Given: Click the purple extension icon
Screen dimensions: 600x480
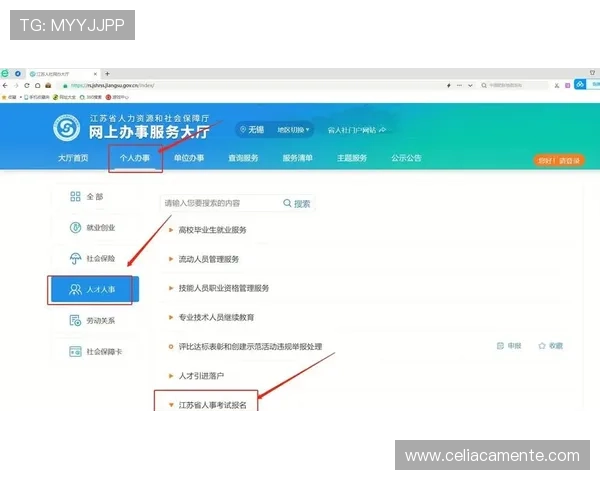Looking at the screenshot, I should (x=567, y=85).
